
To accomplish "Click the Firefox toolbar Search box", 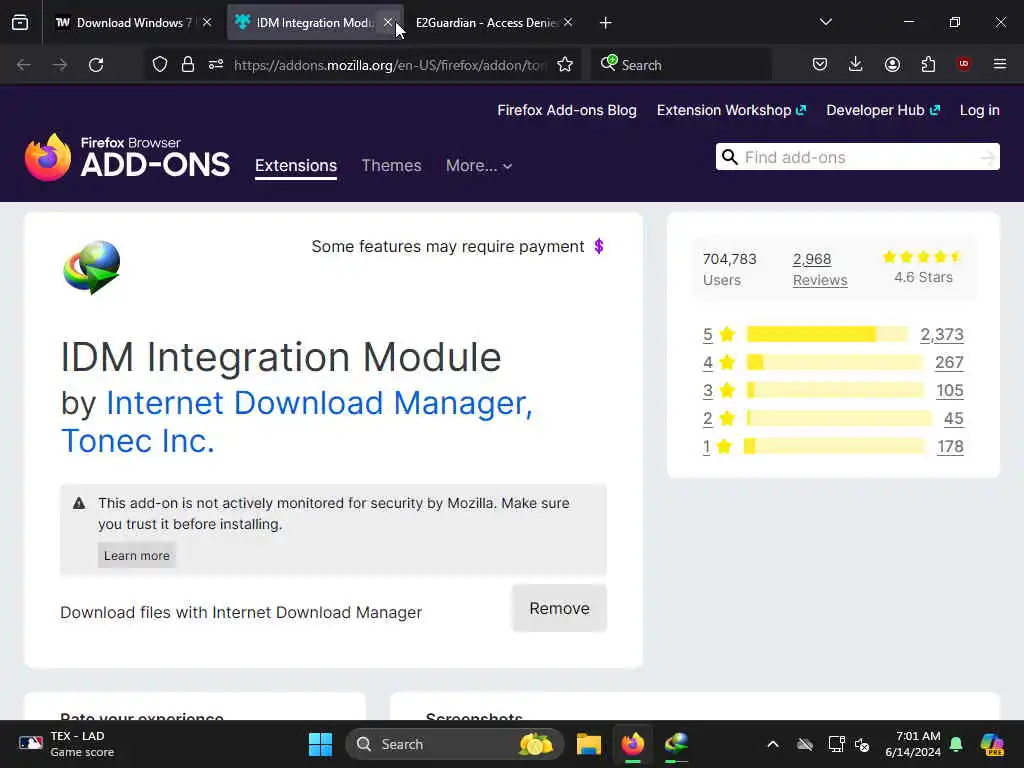I will tap(681, 65).
